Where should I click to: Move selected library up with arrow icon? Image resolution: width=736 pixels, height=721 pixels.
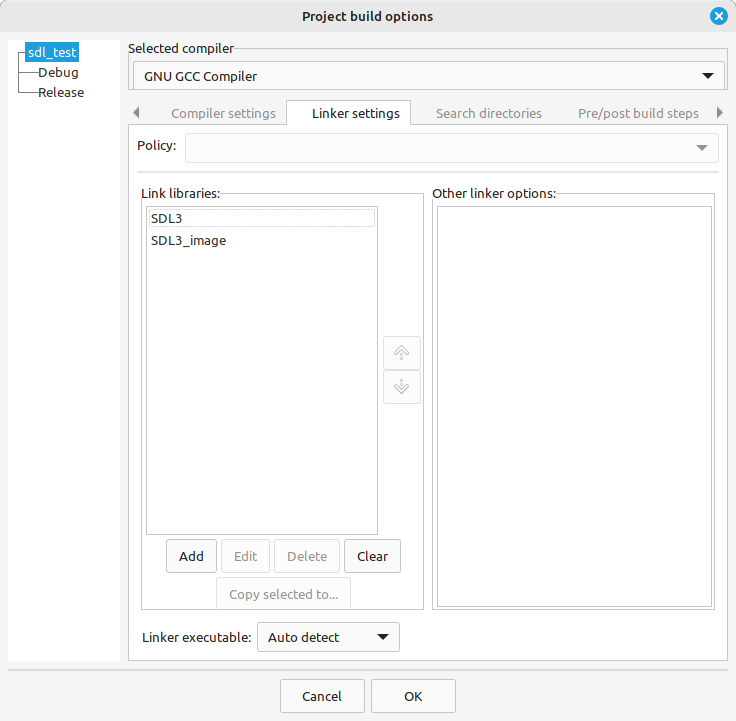click(401, 353)
